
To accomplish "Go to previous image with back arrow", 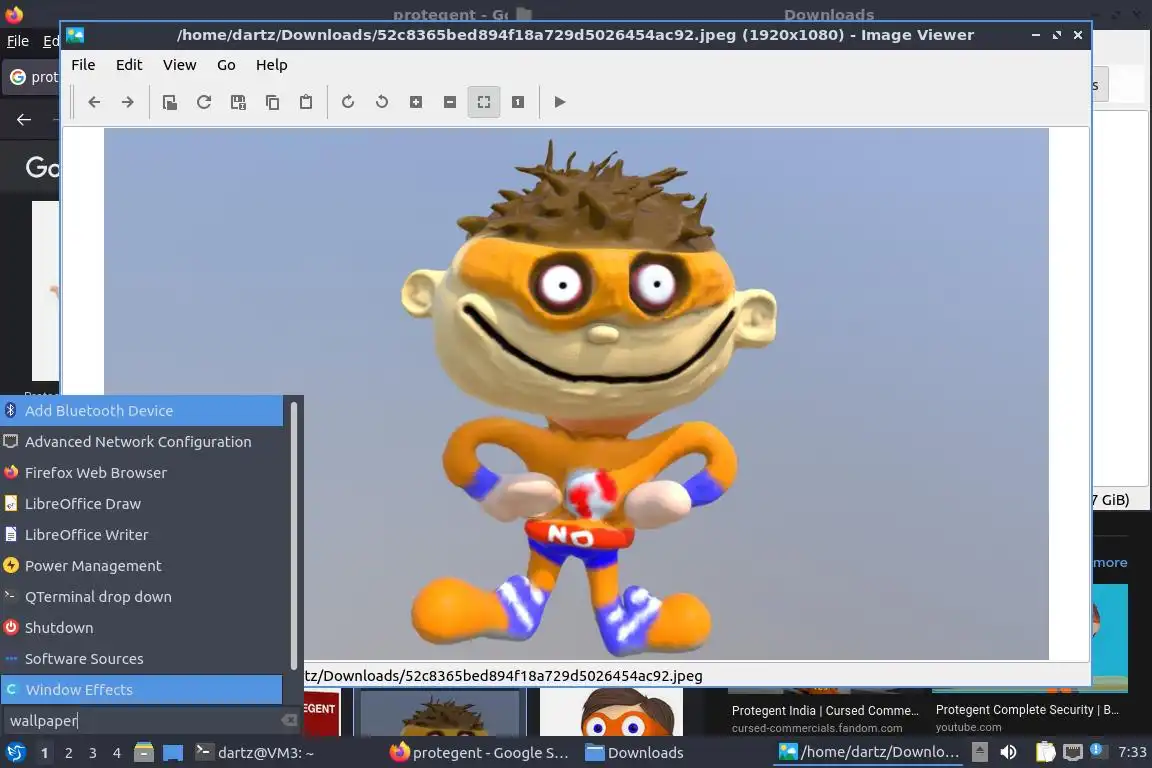I will pos(94,102).
